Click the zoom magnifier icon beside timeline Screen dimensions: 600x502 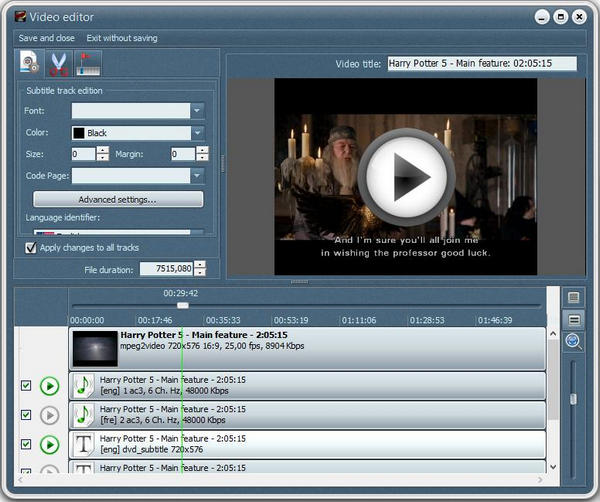(574, 343)
